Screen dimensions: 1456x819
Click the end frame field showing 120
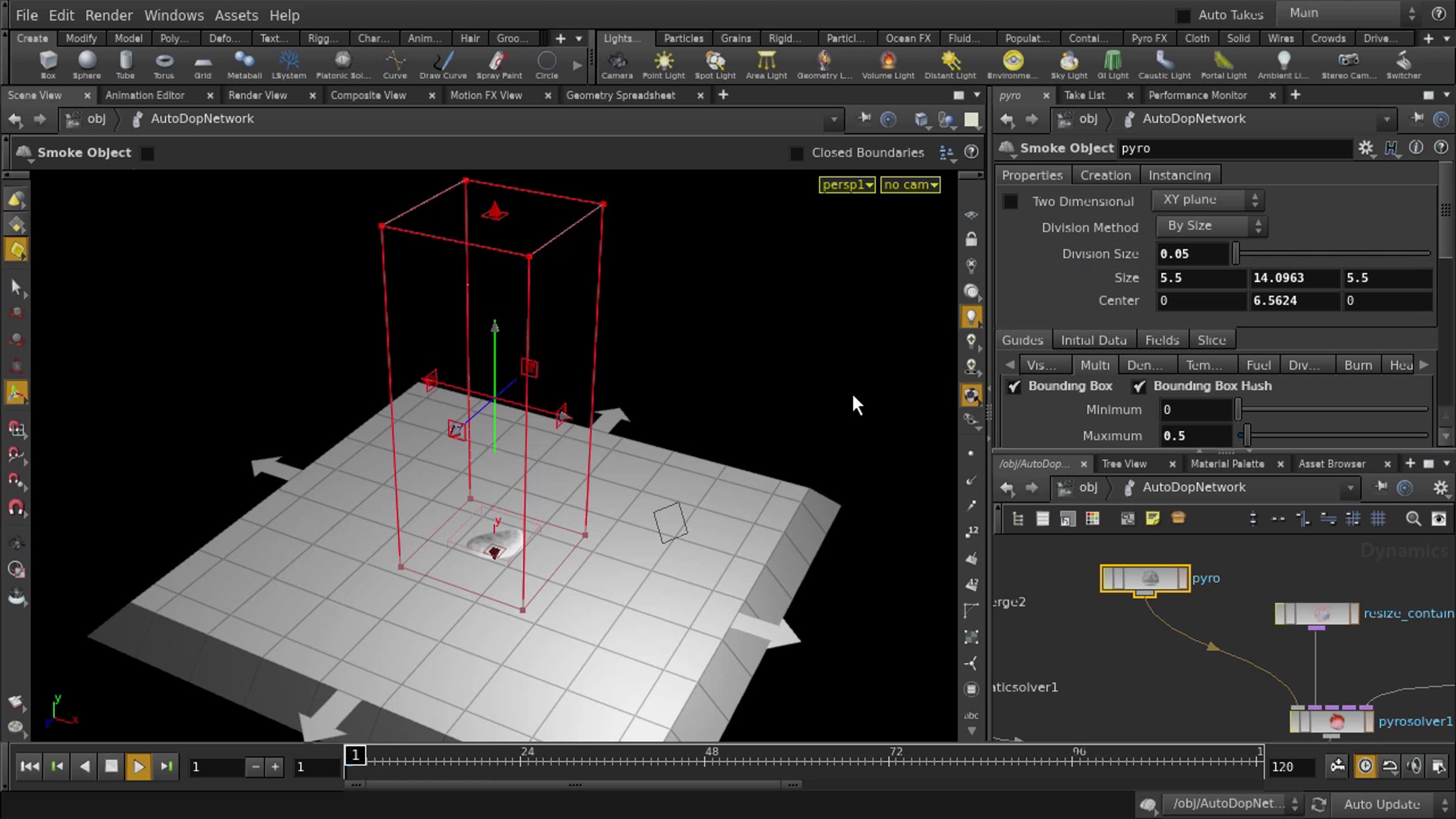pyautogui.click(x=1290, y=767)
